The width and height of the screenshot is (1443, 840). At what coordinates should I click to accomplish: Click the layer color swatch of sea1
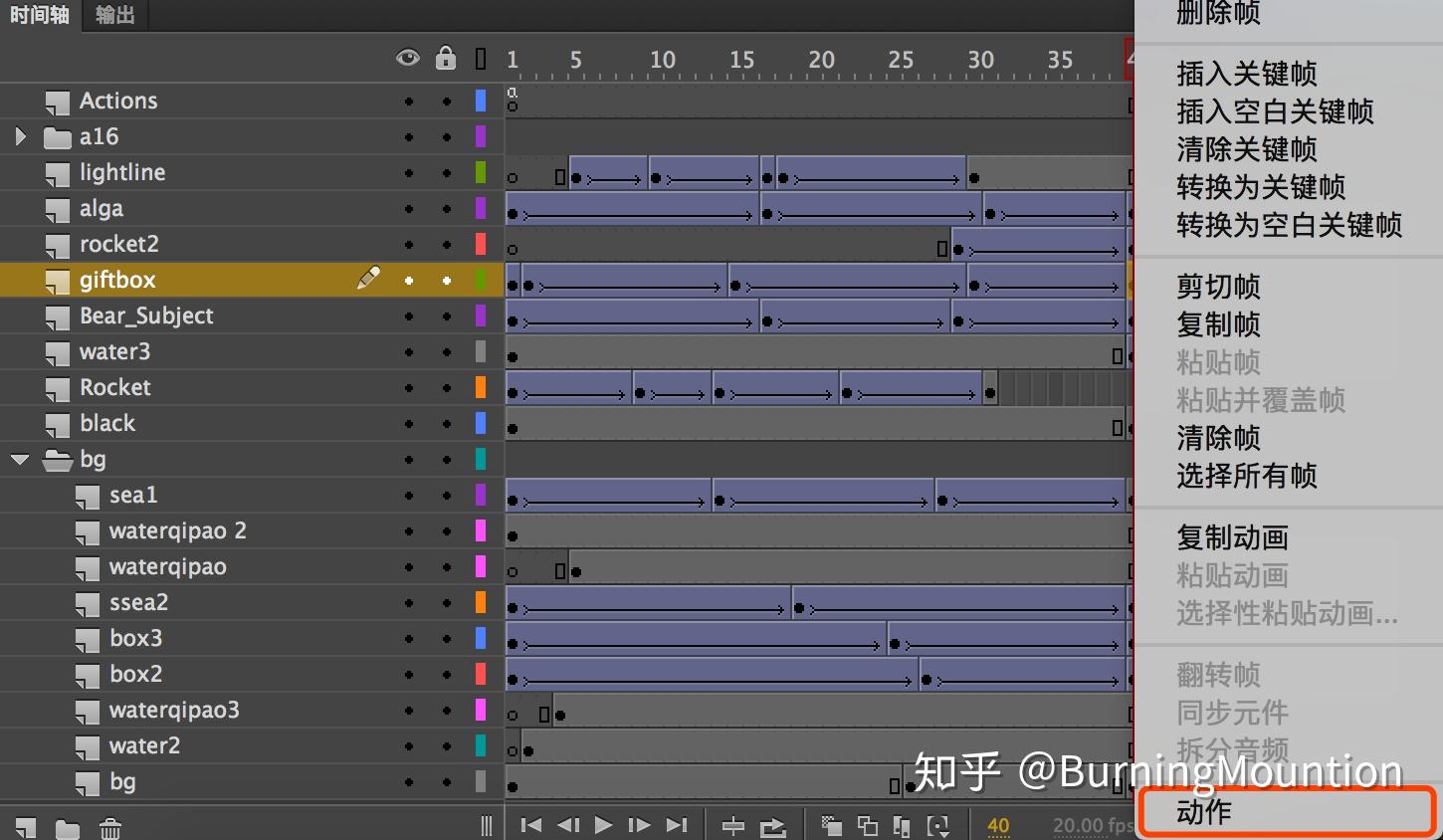[x=481, y=495]
